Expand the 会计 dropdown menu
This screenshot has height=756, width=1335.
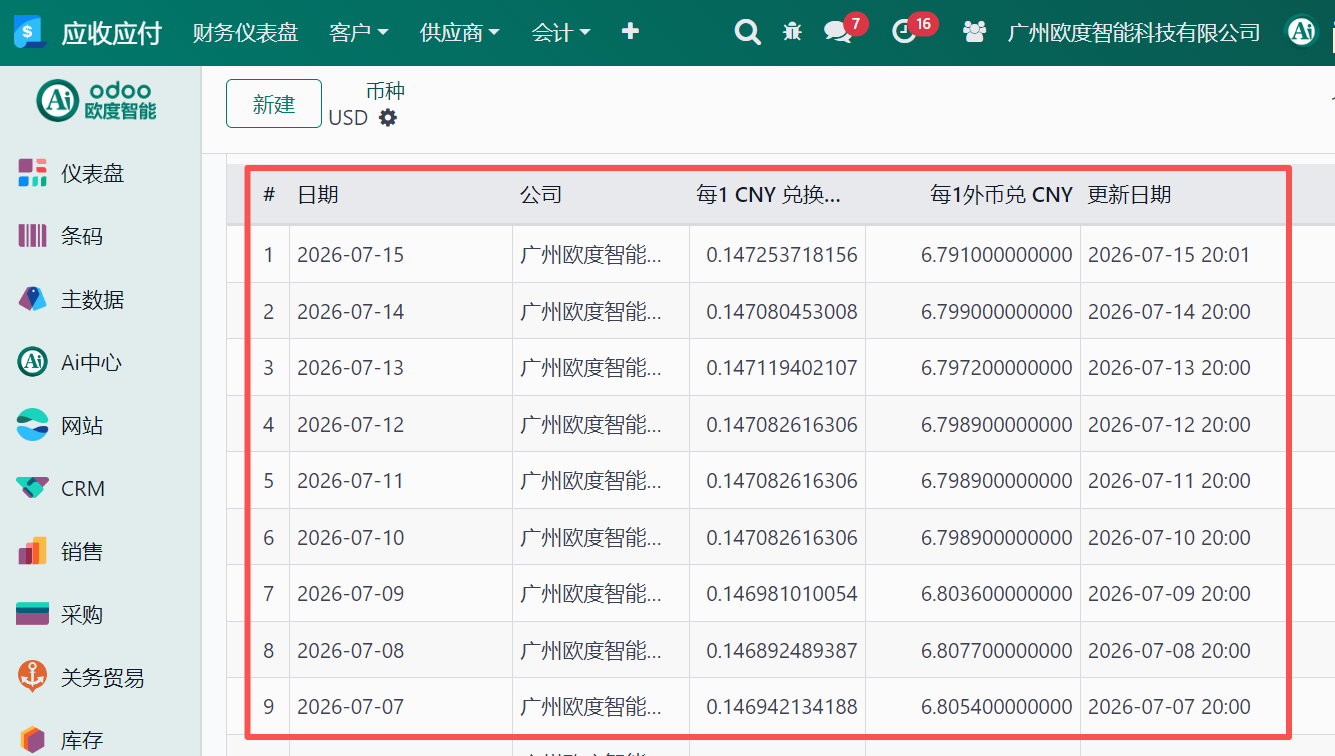coord(561,32)
